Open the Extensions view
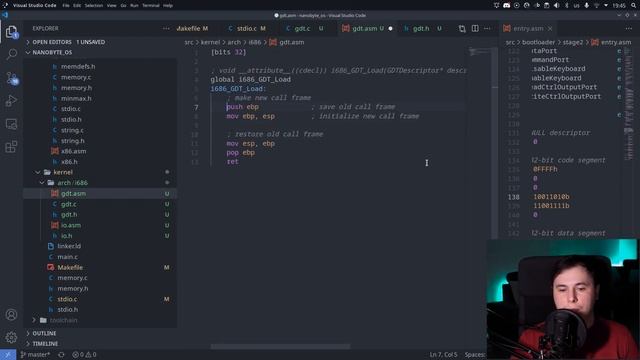640x360 pixels. coord(11,147)
